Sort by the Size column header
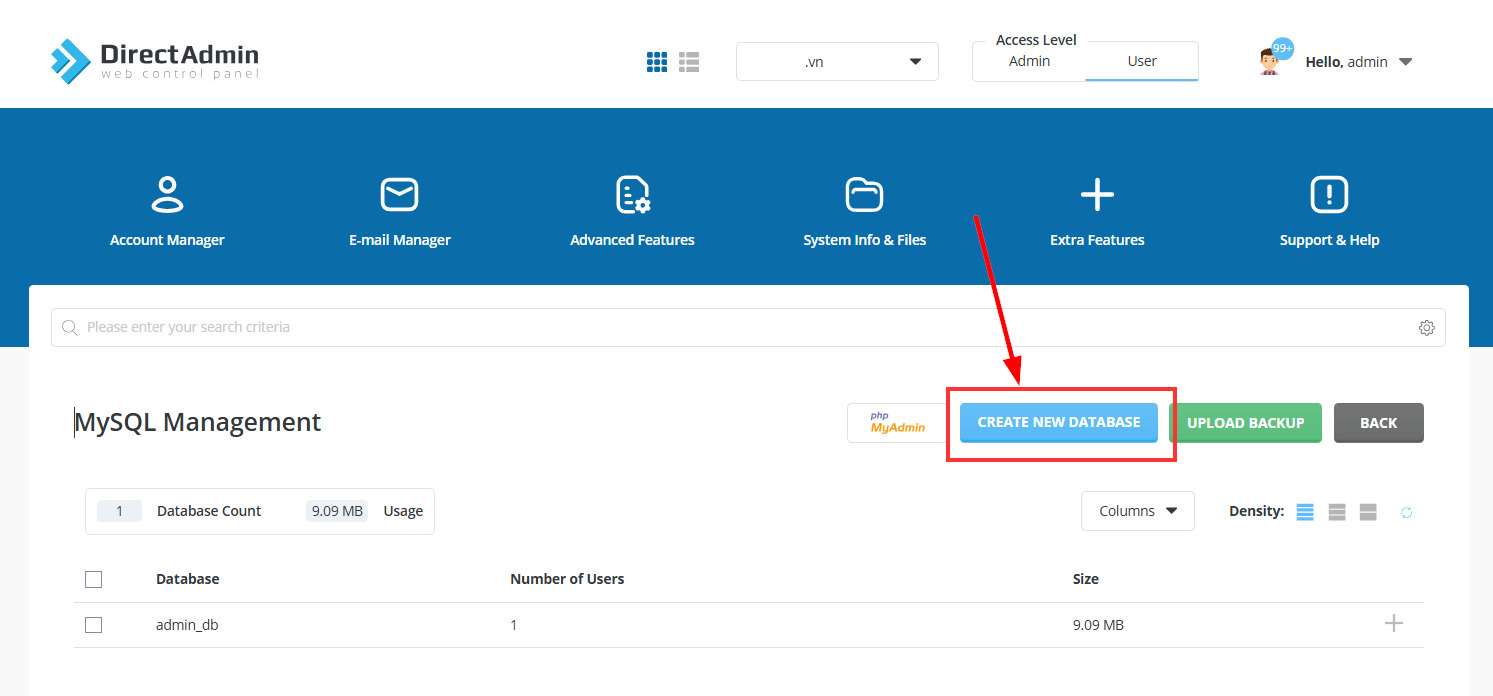 (1086, 579)
